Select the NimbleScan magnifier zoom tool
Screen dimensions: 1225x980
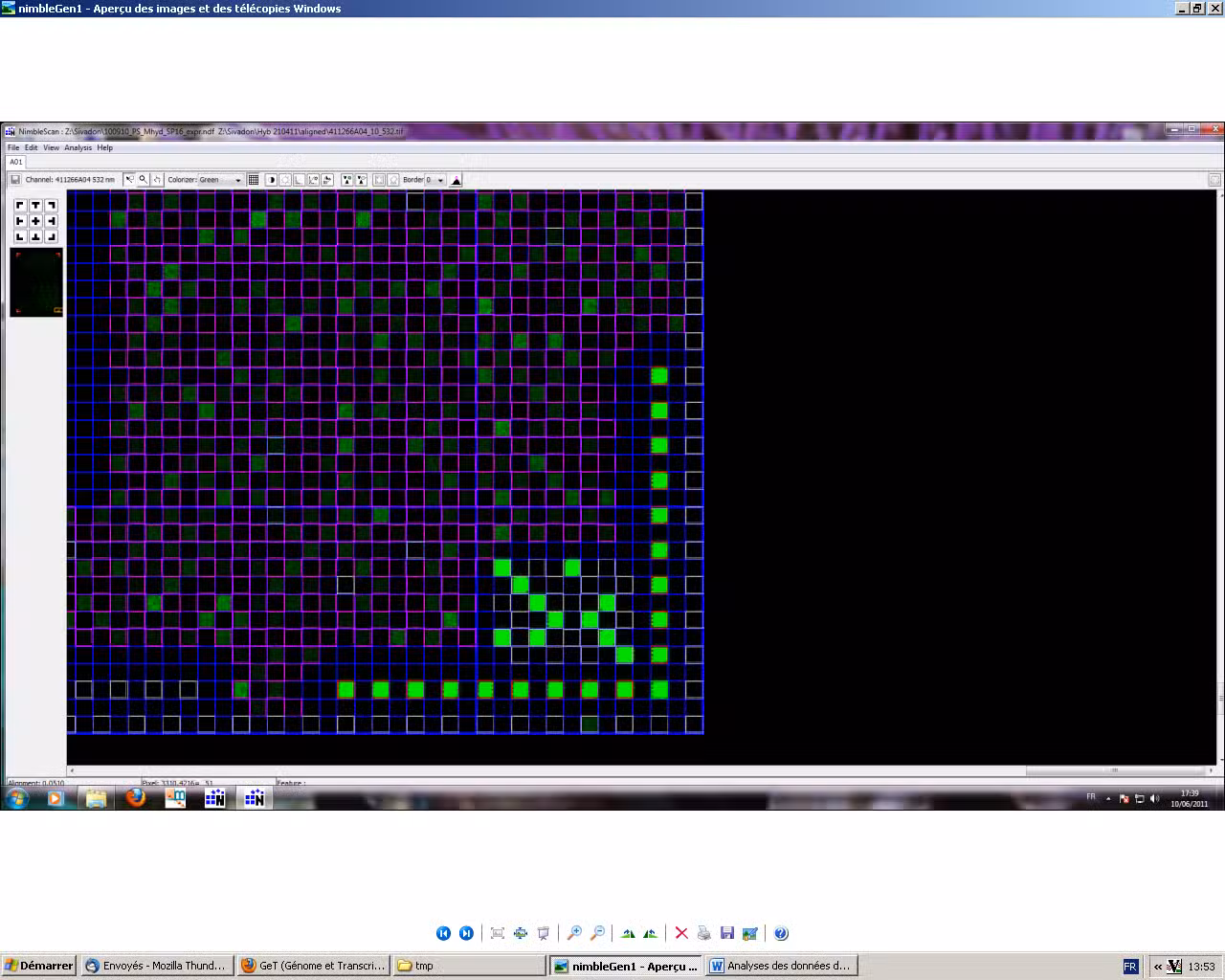(x=144, y=180)
